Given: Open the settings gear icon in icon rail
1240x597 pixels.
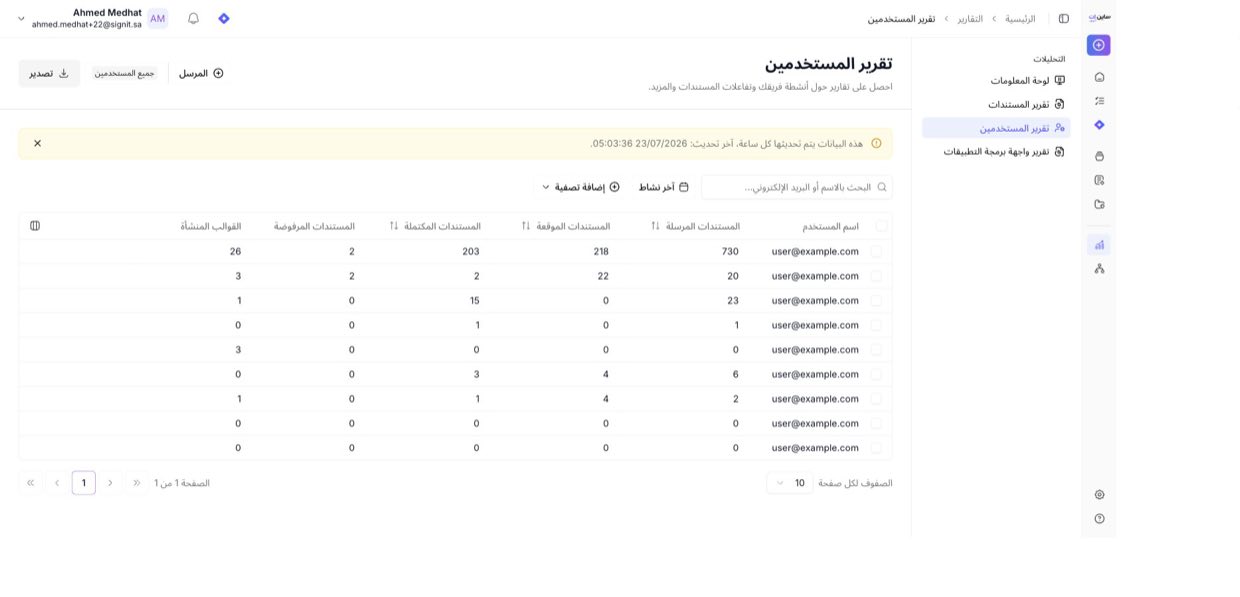Looking at the screenshot, I should pos(1099,494).
